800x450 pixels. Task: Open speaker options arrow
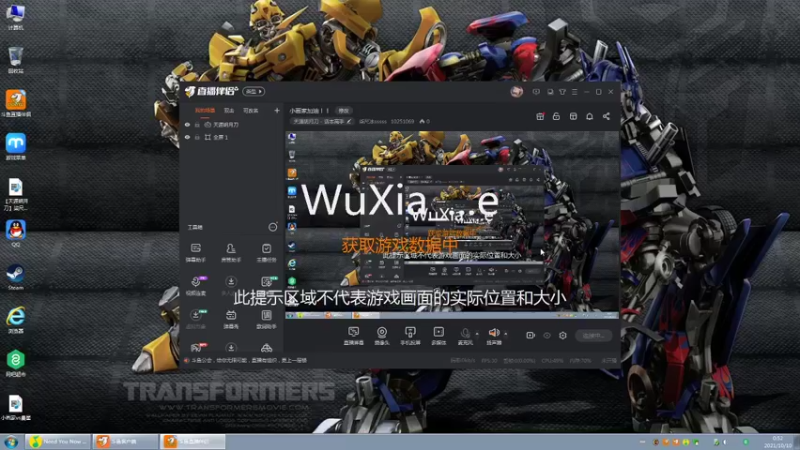click(x=506, y=334)
